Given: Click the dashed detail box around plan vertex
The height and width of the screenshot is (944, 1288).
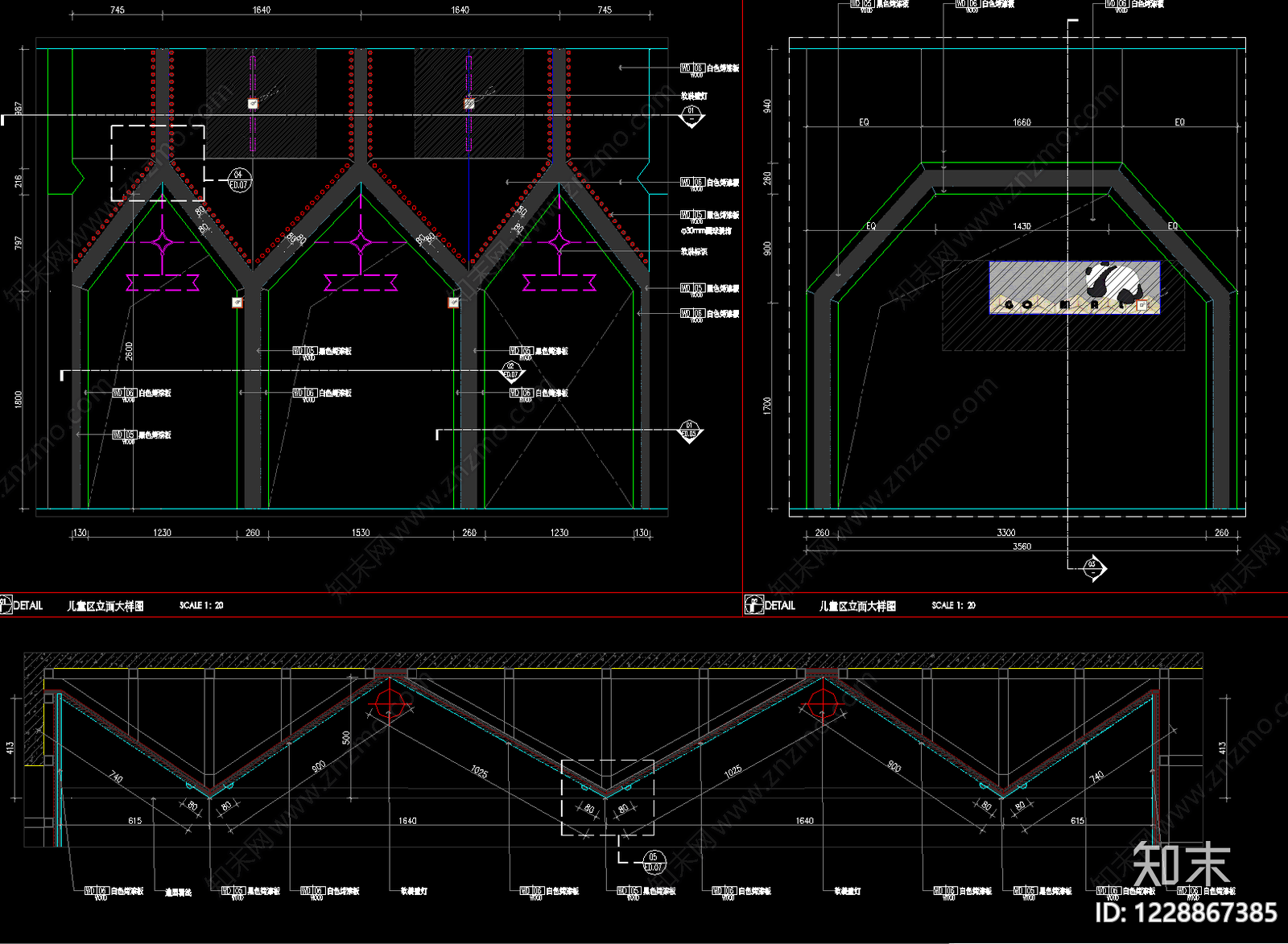Looking at the screenshot, I should [608, 798].
